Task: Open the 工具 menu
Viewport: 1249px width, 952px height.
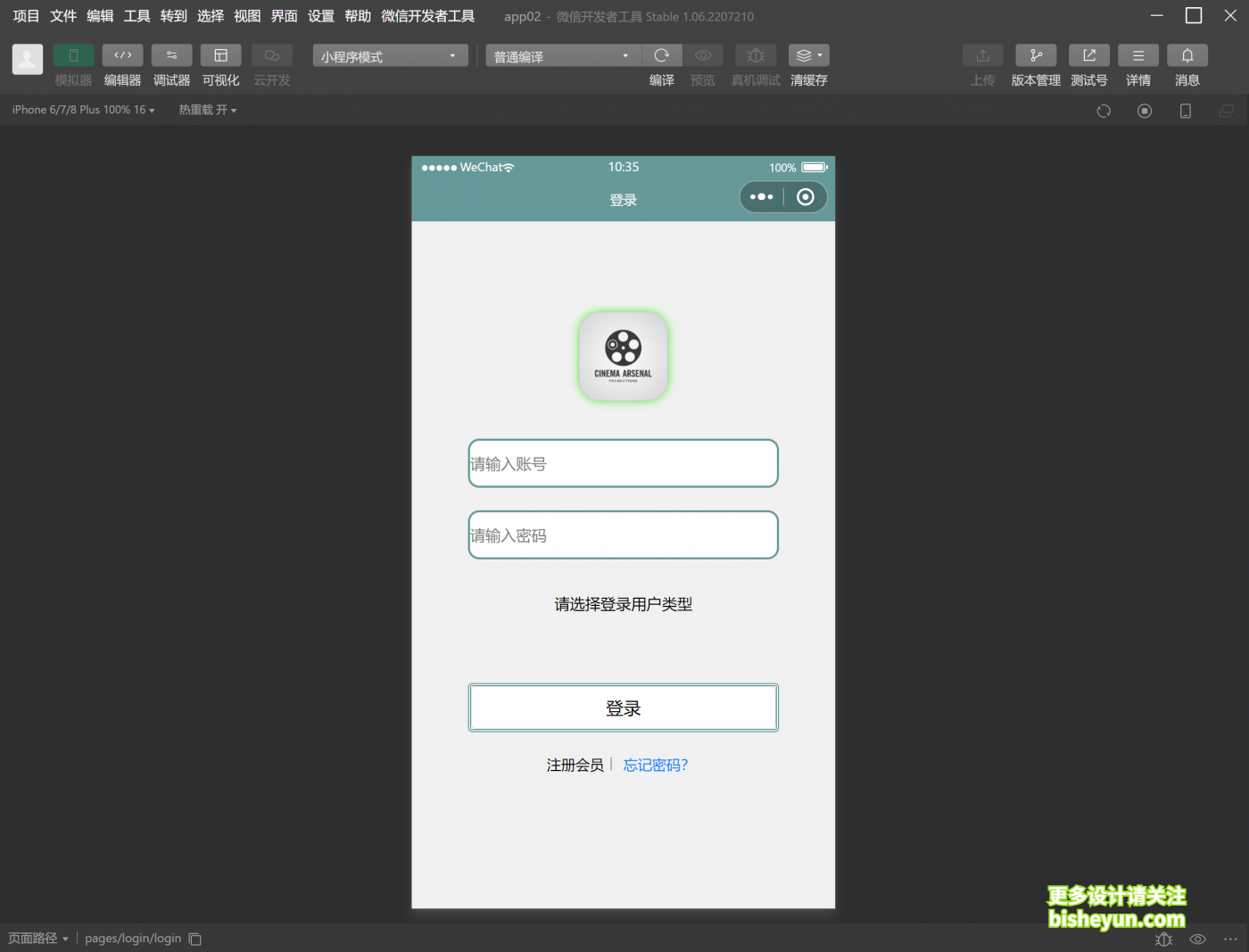Action: [136, 16]
